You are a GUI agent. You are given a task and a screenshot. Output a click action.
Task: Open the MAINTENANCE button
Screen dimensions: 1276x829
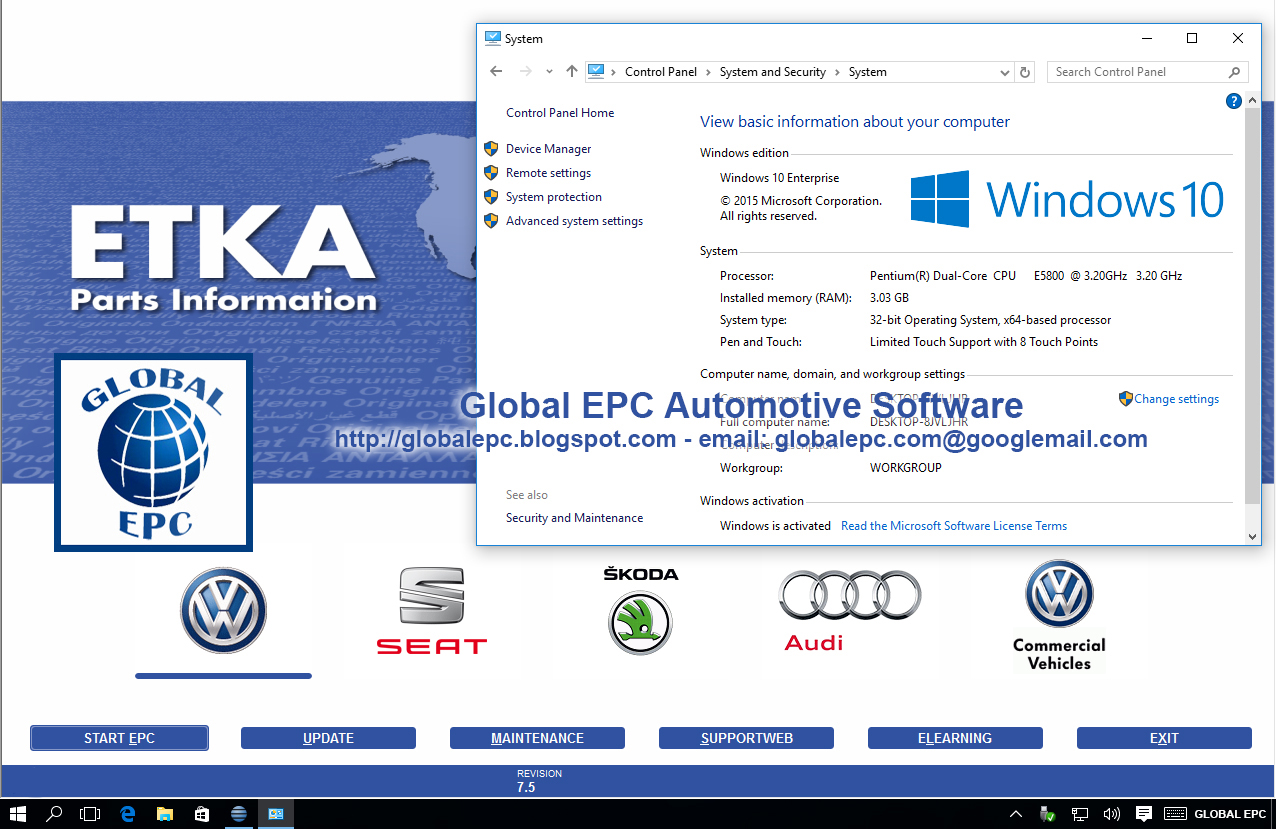coord(537,738)
